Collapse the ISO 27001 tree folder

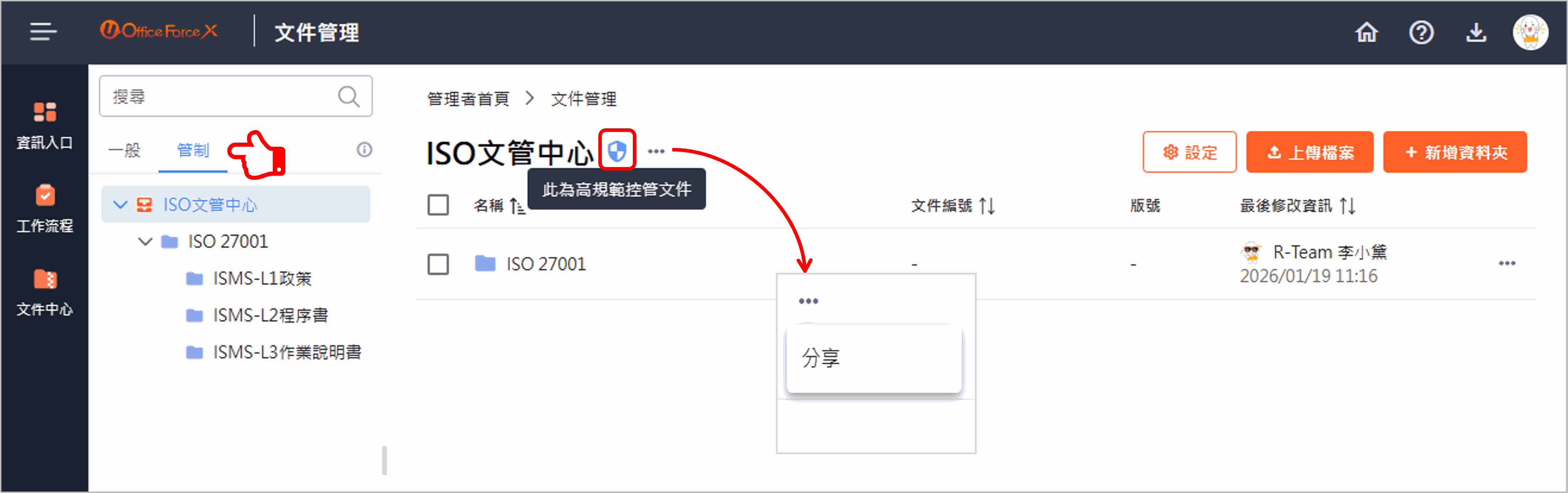[x=145, y=241]
